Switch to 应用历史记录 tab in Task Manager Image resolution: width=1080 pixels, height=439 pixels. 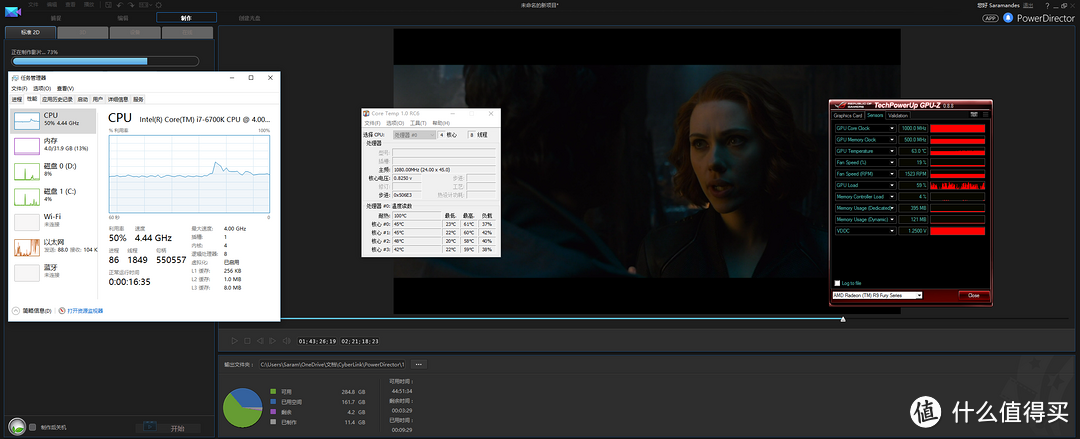coord(58,99)
